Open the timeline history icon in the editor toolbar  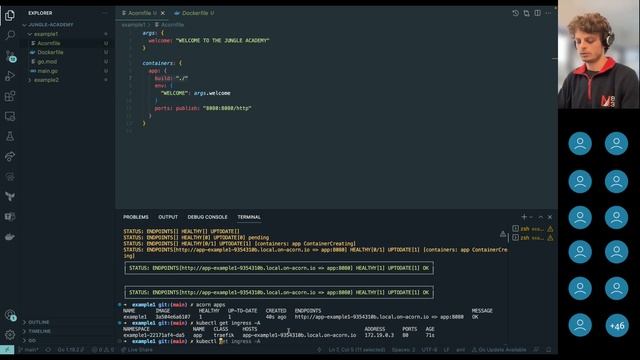(x=516, y=13)
